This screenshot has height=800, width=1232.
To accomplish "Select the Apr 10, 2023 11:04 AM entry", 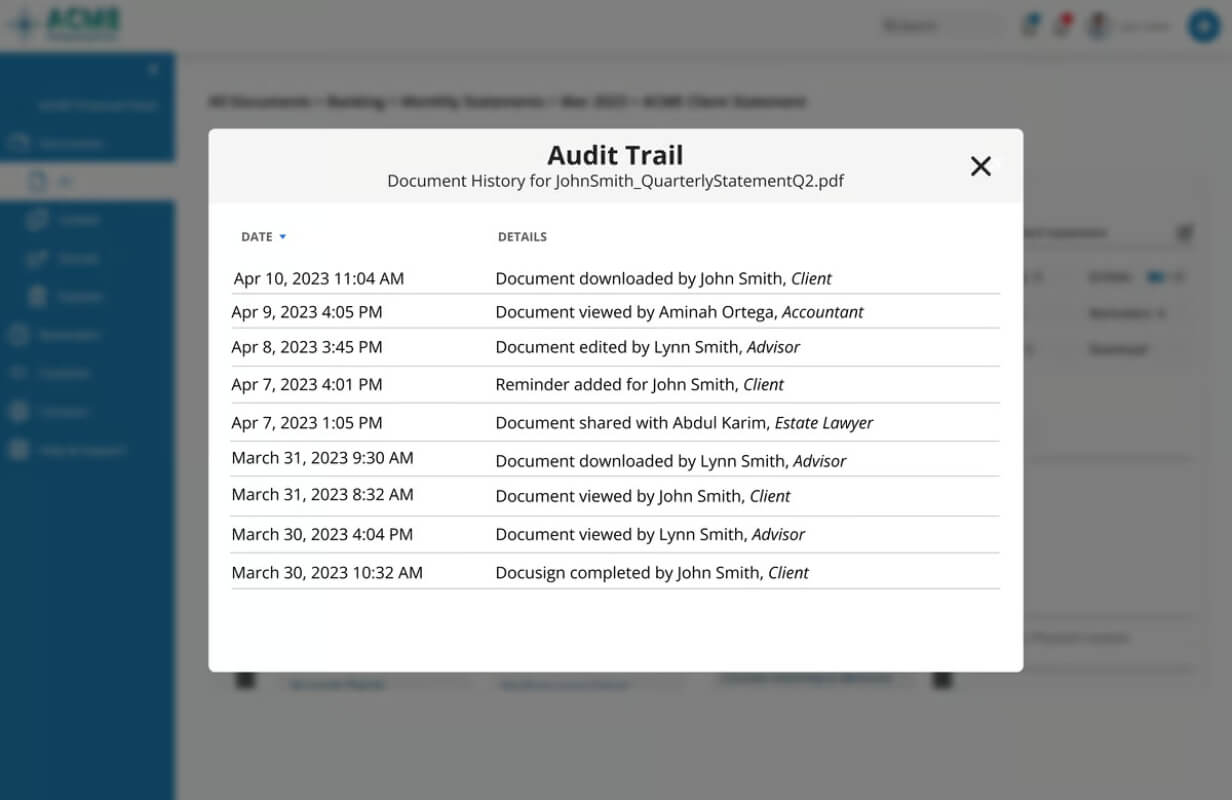I will 615,278.
